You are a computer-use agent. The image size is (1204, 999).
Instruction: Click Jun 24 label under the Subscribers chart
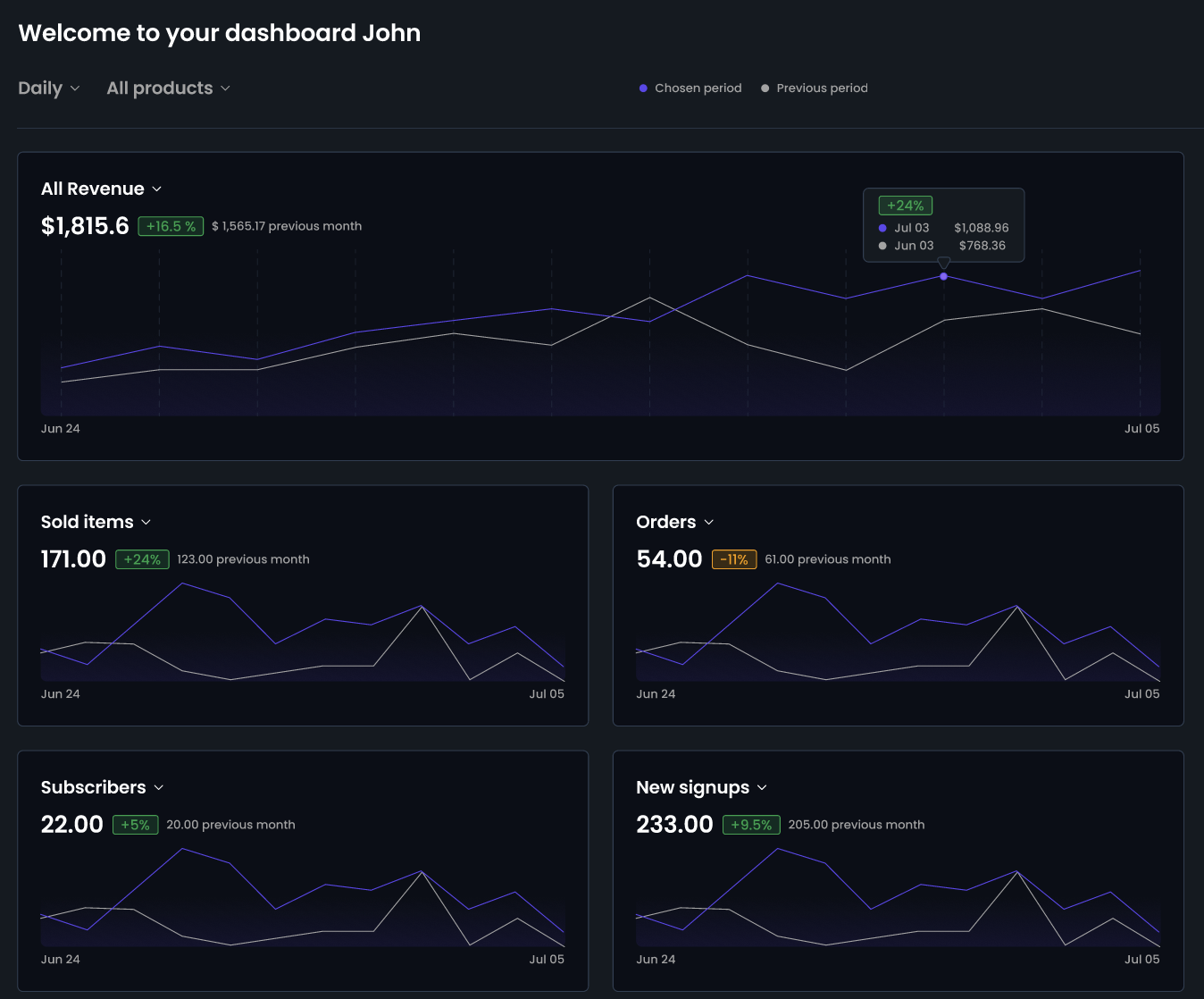[61, 960]
